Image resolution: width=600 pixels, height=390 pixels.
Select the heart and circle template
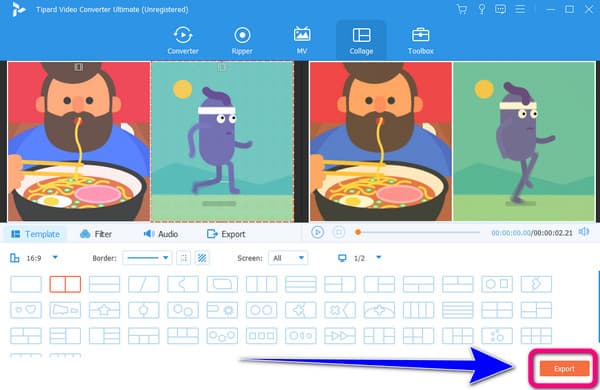click(x=26, y=310)
